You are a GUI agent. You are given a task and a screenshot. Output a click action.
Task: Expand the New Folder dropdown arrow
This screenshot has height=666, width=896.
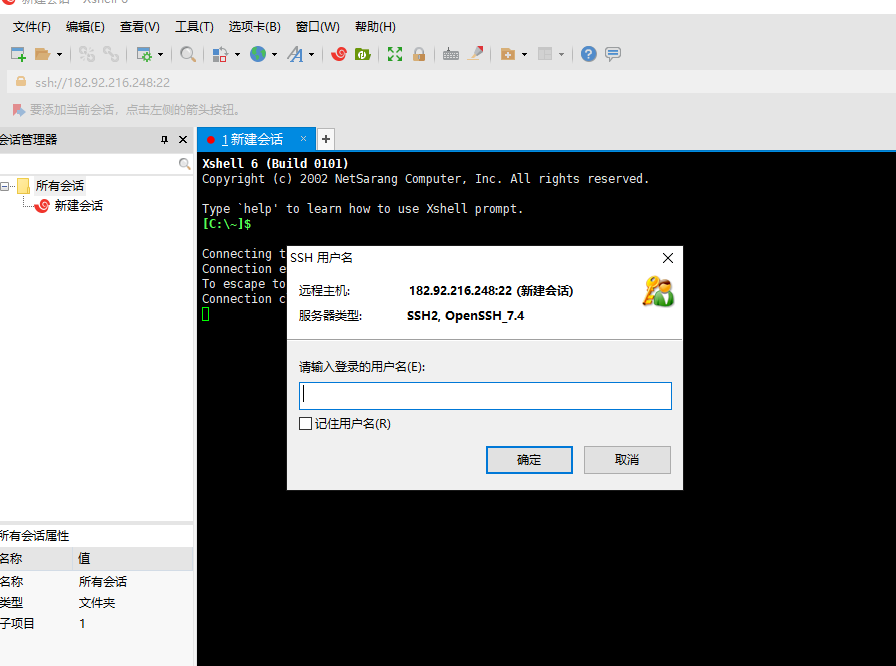[525, 55]
